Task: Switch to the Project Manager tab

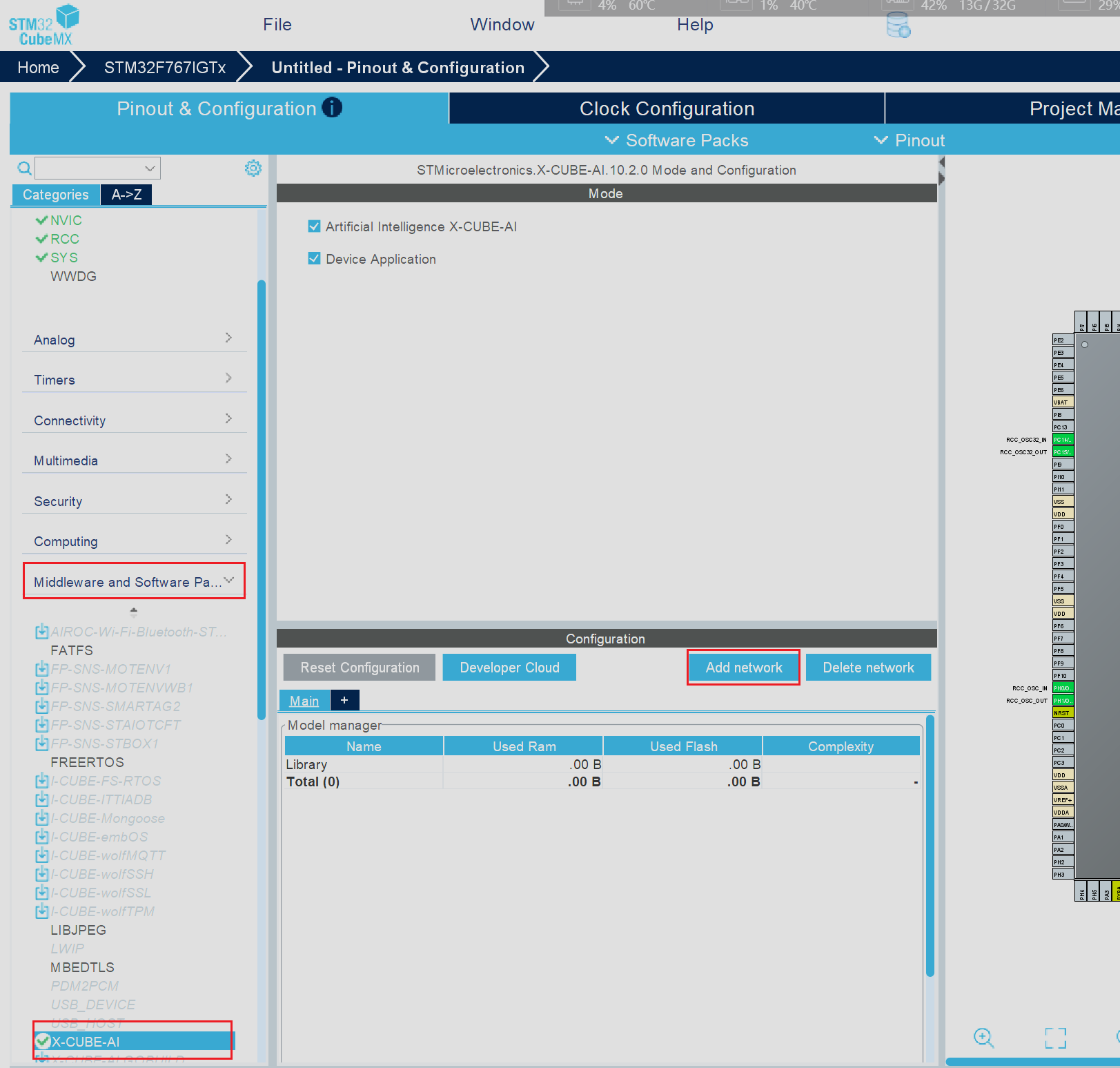Action: [1003, 108]
